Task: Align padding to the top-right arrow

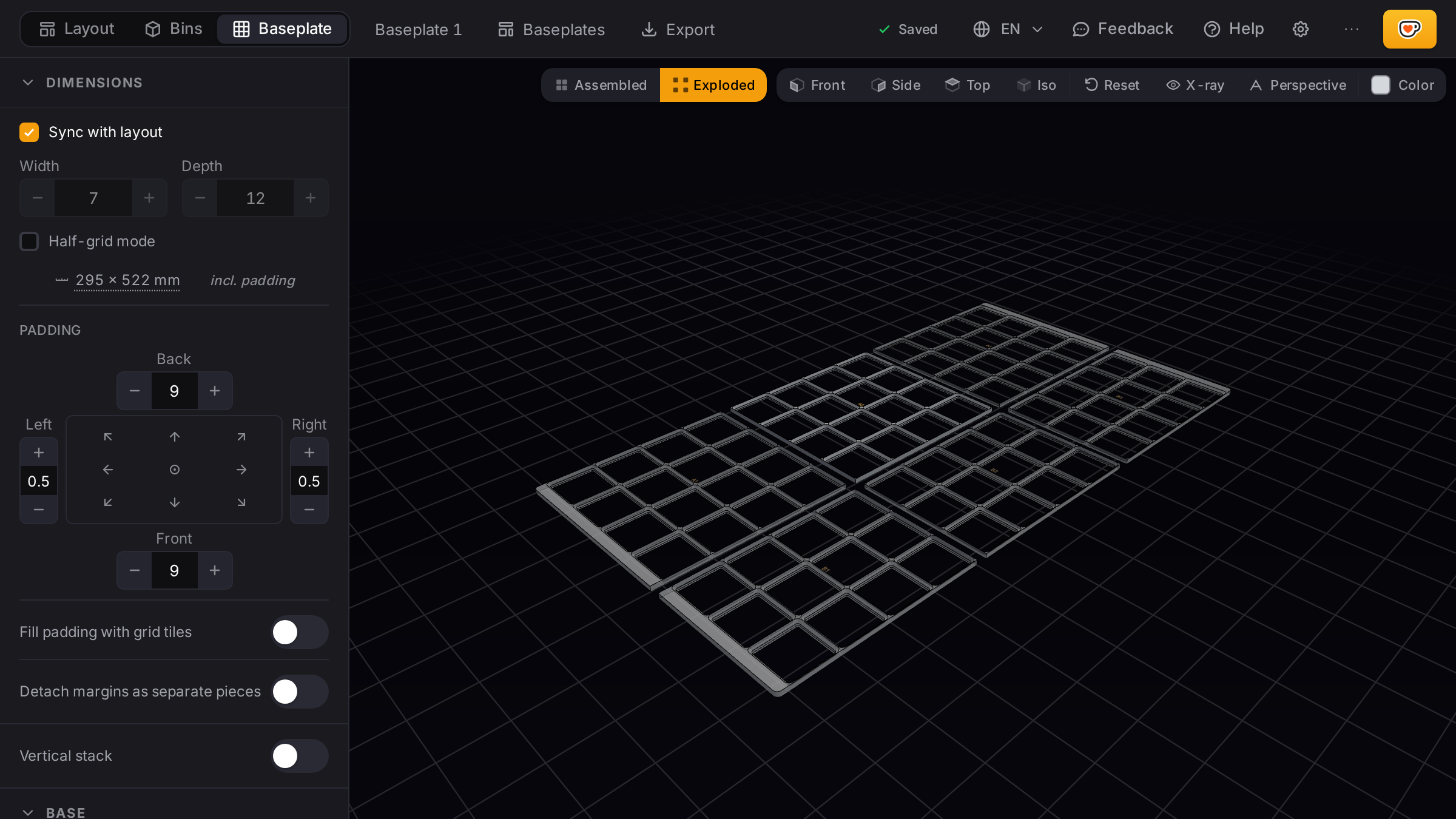Action: coord(241,437)
